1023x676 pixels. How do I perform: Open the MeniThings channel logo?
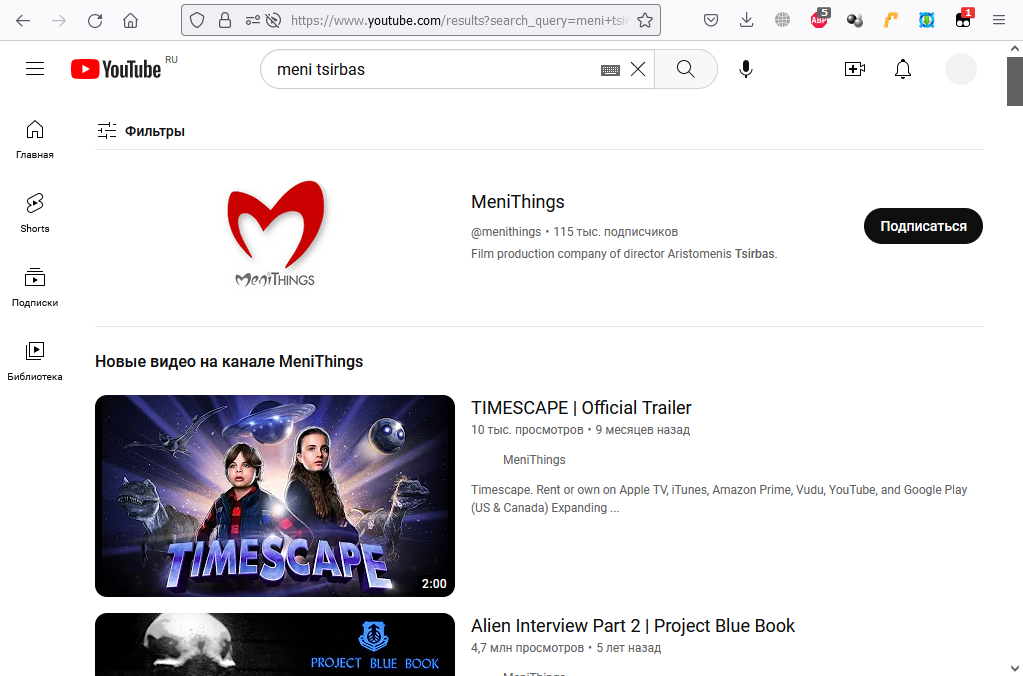[x=275, y=234]
